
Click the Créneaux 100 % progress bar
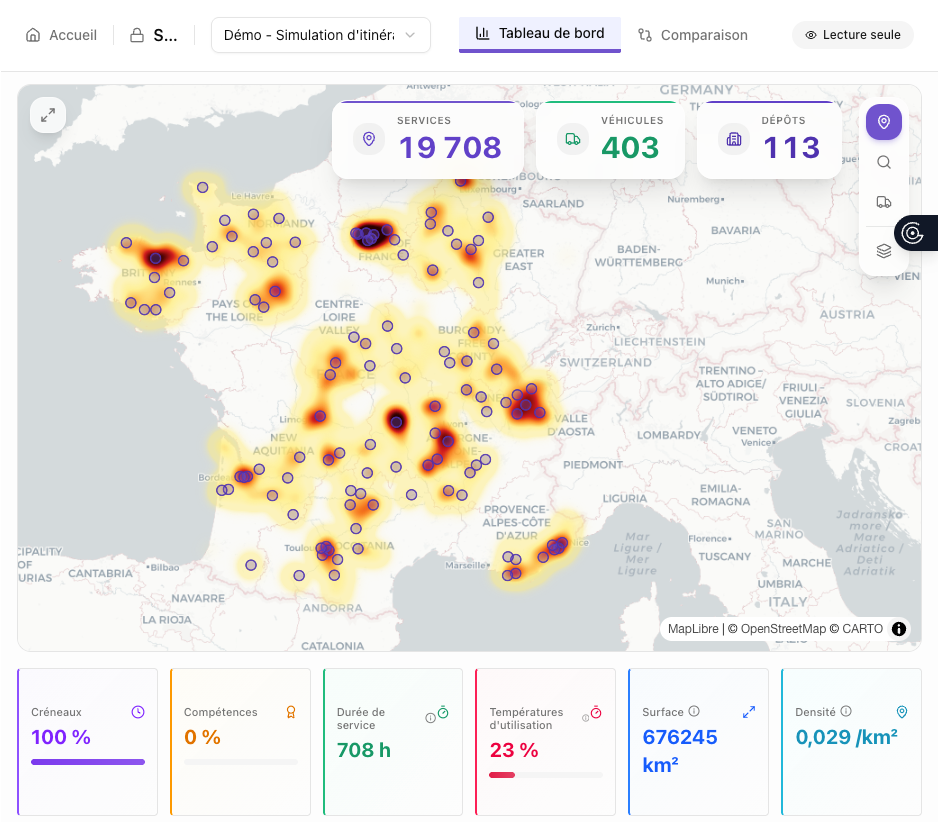(x=88, y=762)
